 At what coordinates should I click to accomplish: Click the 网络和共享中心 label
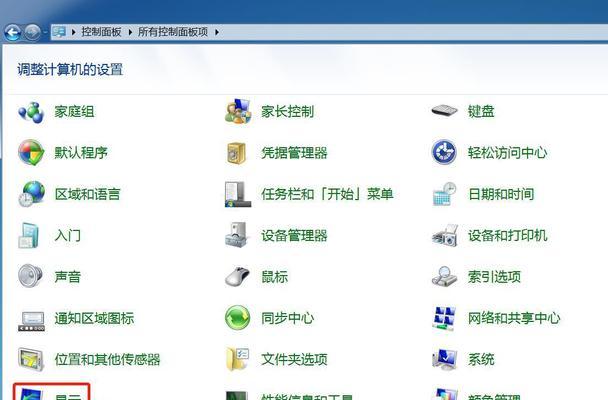click(x=514, y=318)
